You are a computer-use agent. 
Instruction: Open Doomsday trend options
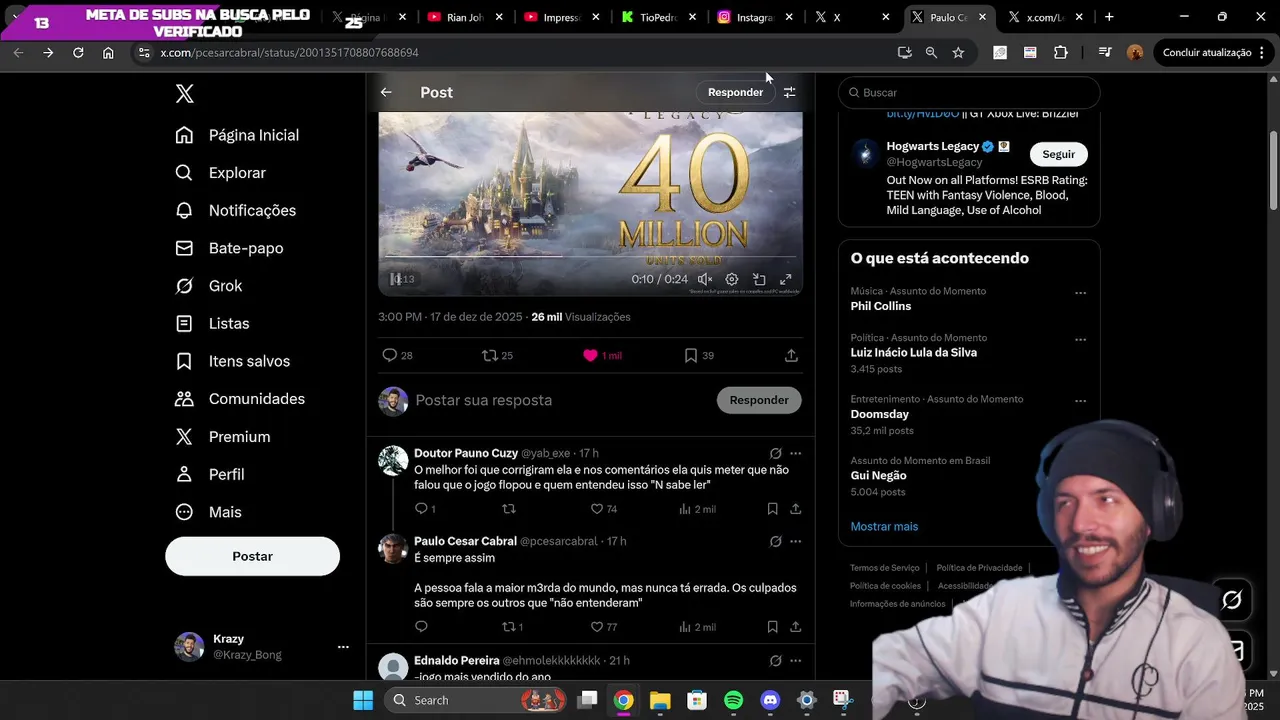(1080, 401)
